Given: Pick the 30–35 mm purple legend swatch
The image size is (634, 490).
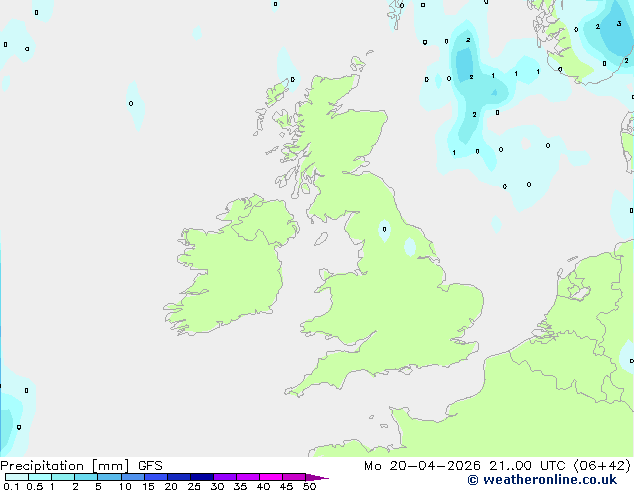Looking at the screenshot, I should 224,477.
